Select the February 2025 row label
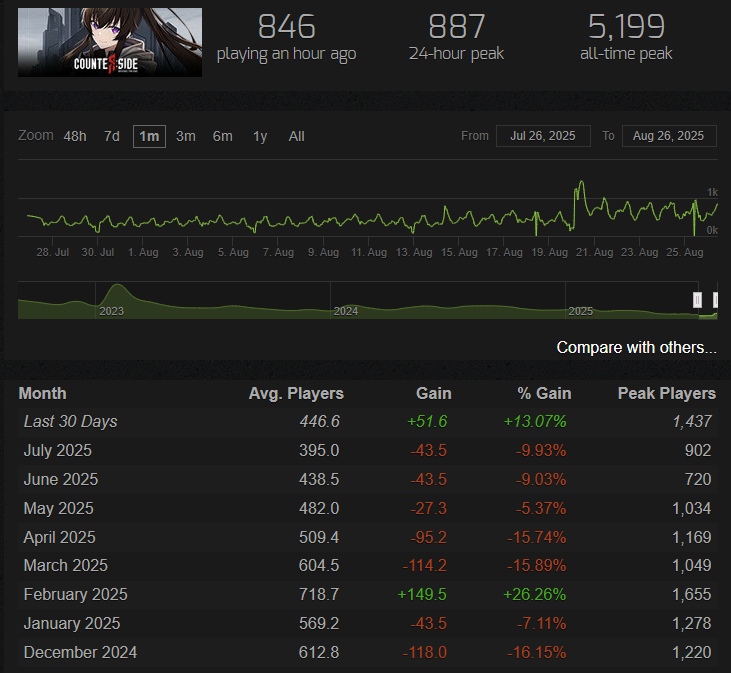This screenshot has width=731, height=673. coord(76,594)
